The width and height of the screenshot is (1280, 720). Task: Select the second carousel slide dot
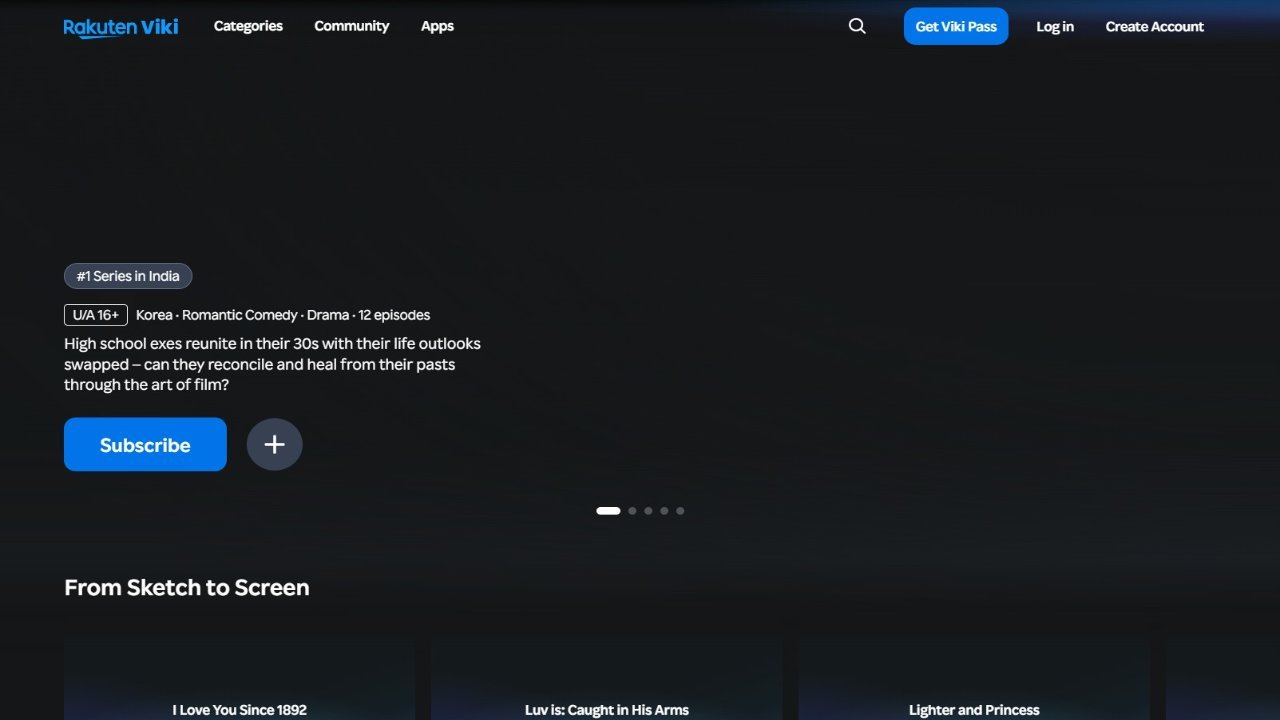pos(632,510)
